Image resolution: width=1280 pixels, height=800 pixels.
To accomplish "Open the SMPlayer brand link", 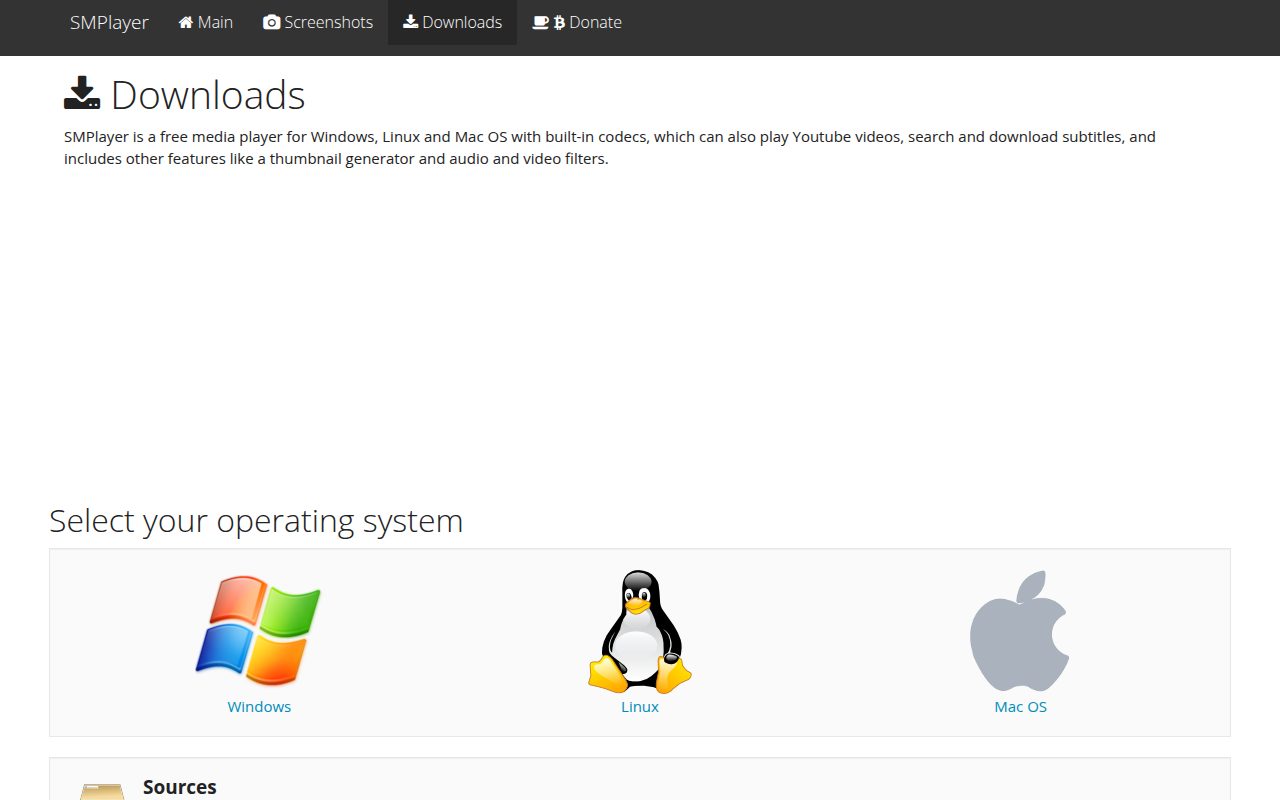I will 109,22.
